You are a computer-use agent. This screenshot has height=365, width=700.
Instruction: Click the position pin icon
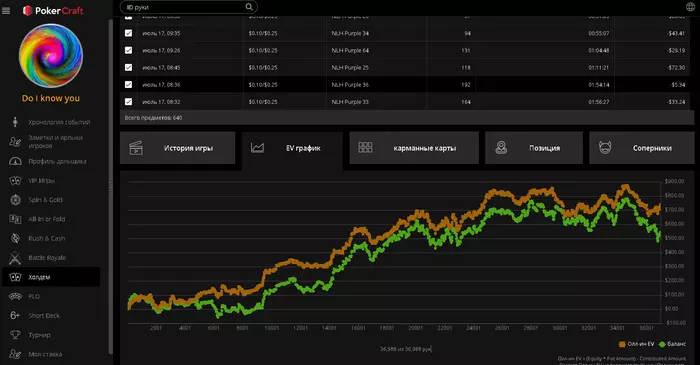(501, 148)
